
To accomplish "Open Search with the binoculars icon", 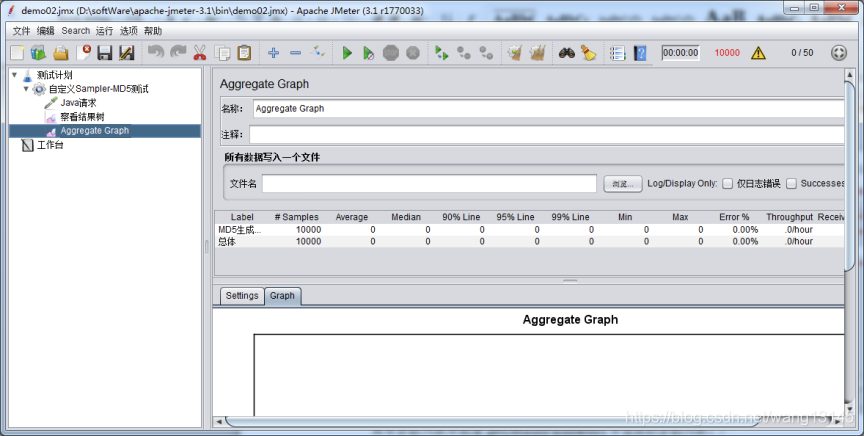I will click(567, 53).
